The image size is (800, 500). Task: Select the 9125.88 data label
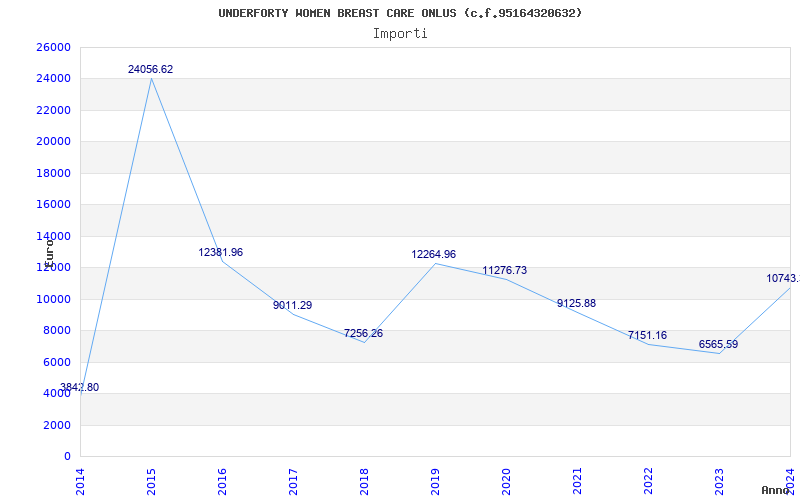(576, 304)
